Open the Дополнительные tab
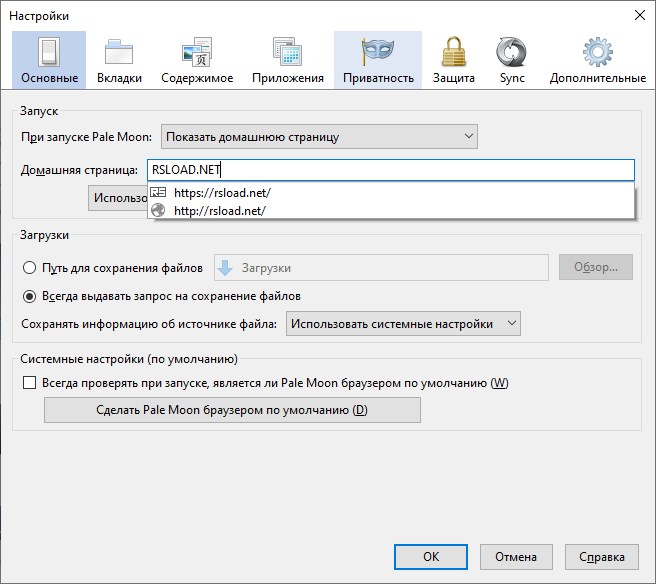656x584 pixels. pyautogui.click(x=597, y=60)
